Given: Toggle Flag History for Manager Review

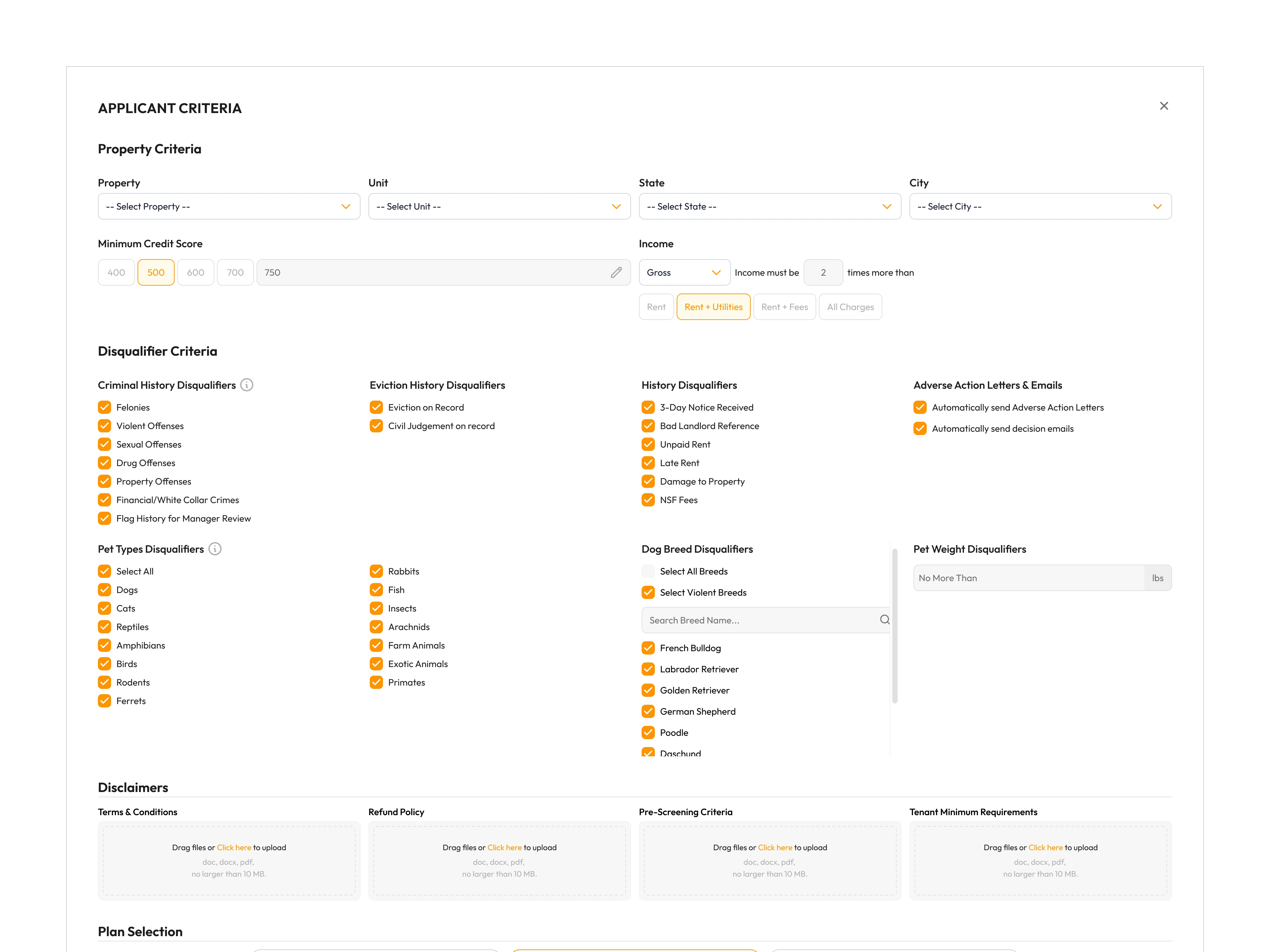Looking at the screenshot, I should pos(105,518).
